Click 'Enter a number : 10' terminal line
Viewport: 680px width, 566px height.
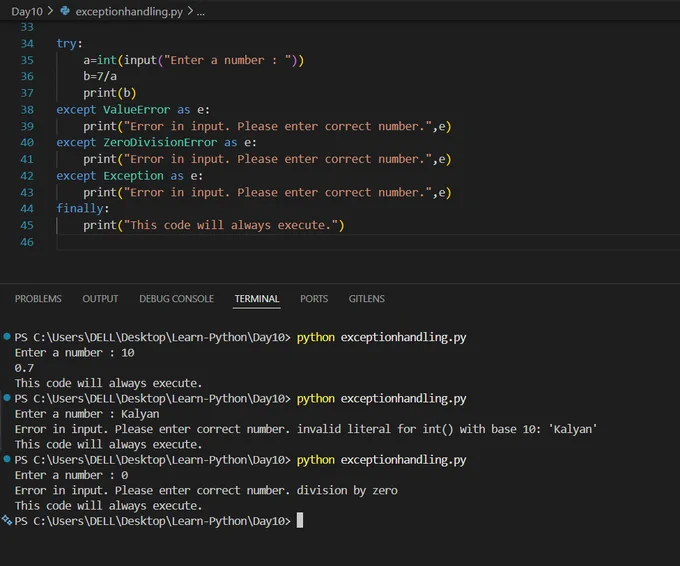(75, 353)
